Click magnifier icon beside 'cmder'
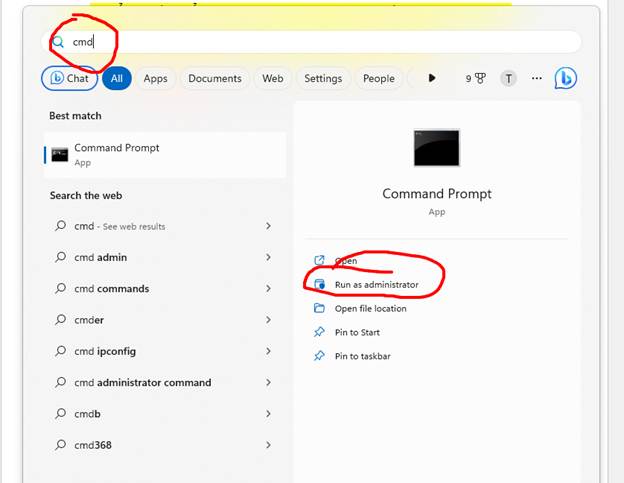The width and height of the screenshot is (624, 483). tap(60, 319)
